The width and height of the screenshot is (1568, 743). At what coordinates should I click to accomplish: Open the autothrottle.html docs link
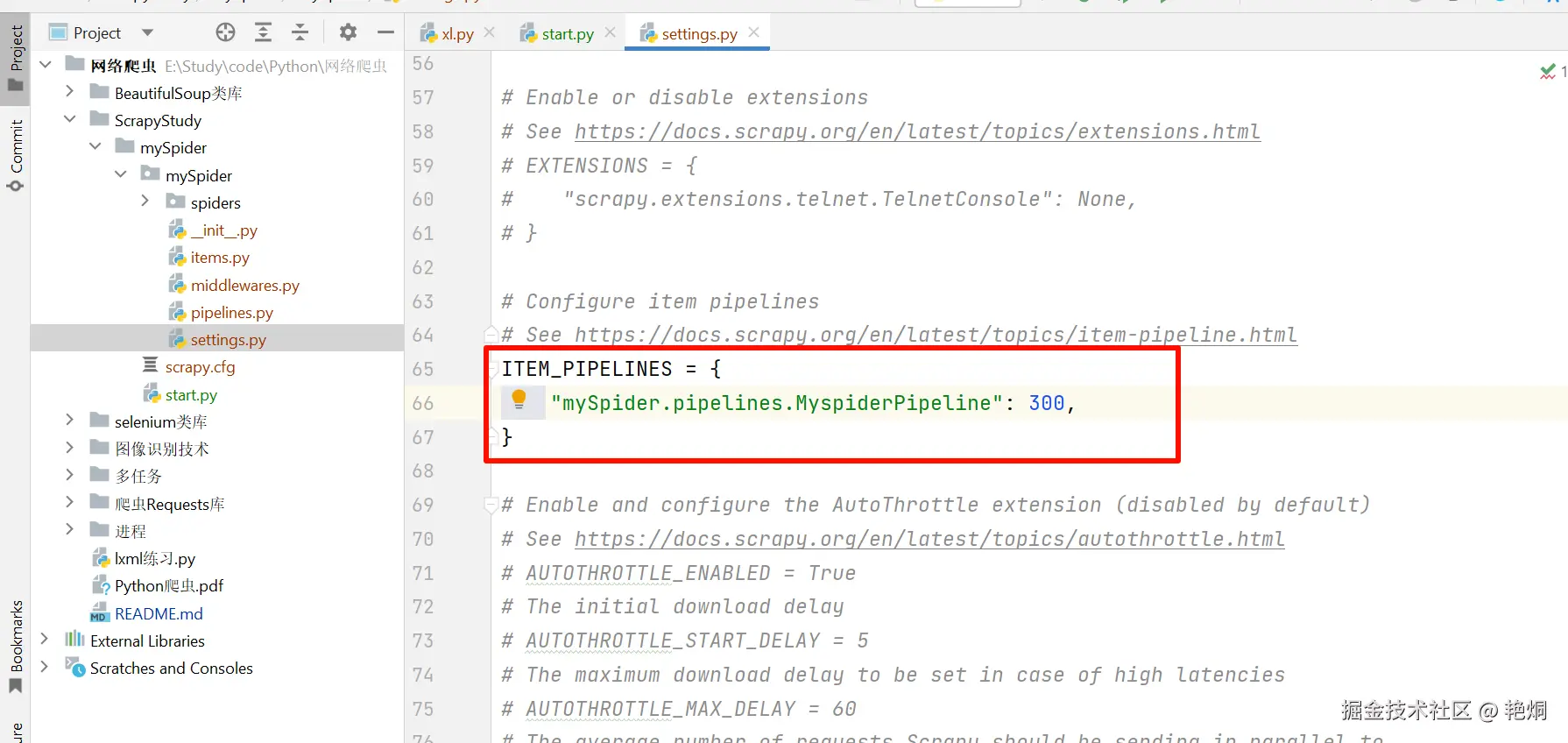coord(929,539)
